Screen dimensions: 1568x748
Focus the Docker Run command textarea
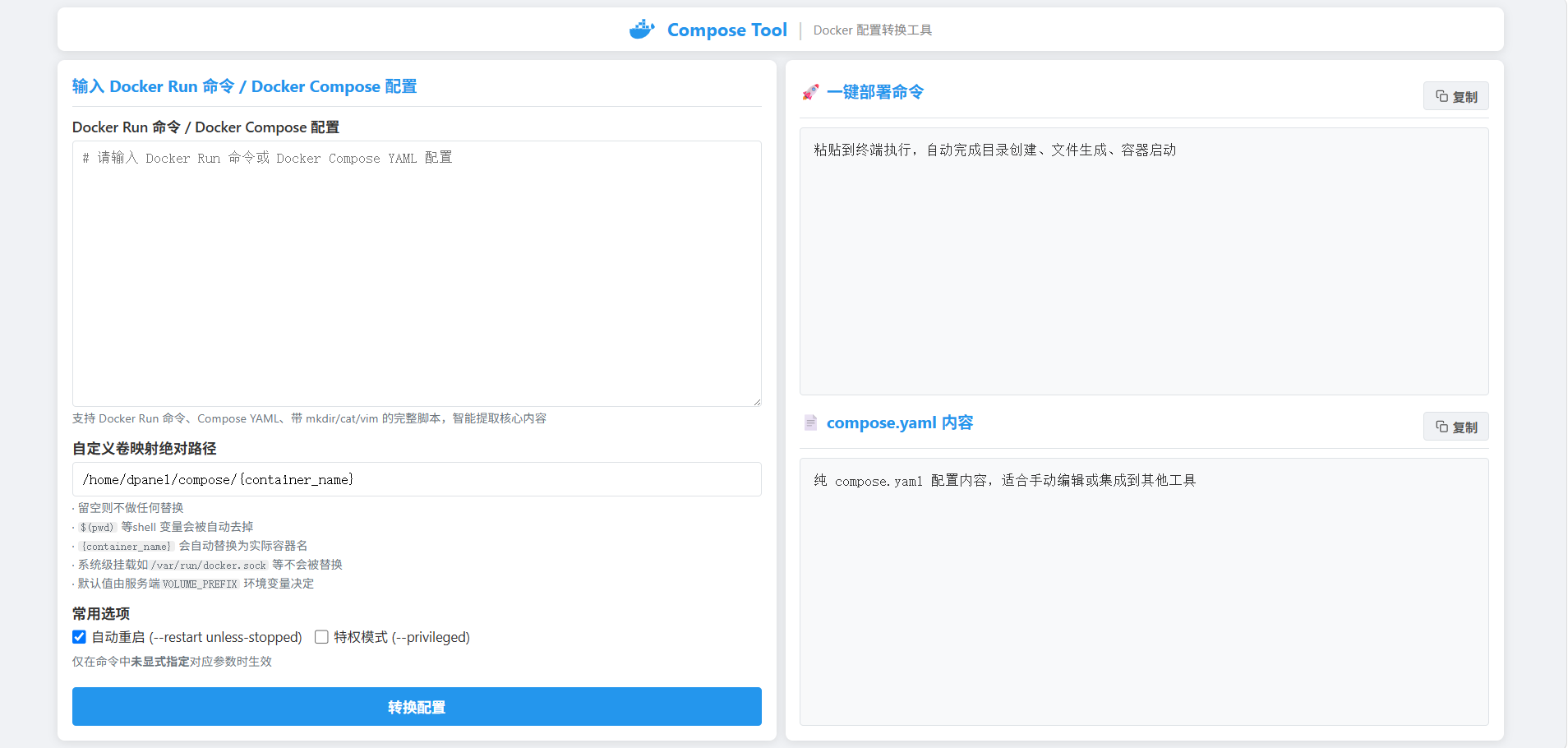point(417,274)
